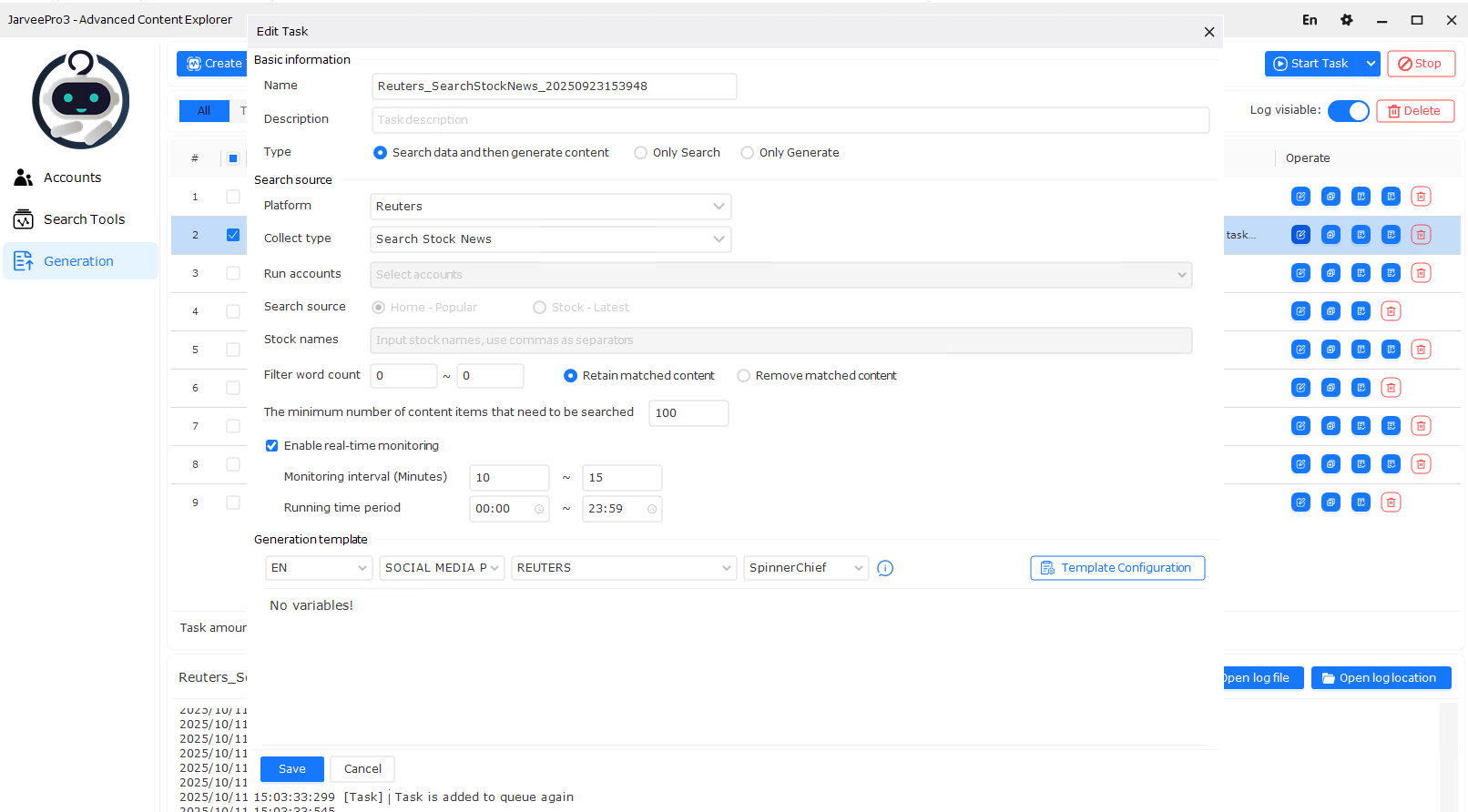Select Remove matched content option
This screenshot has width=1468, height=812.
coord(744,376)
